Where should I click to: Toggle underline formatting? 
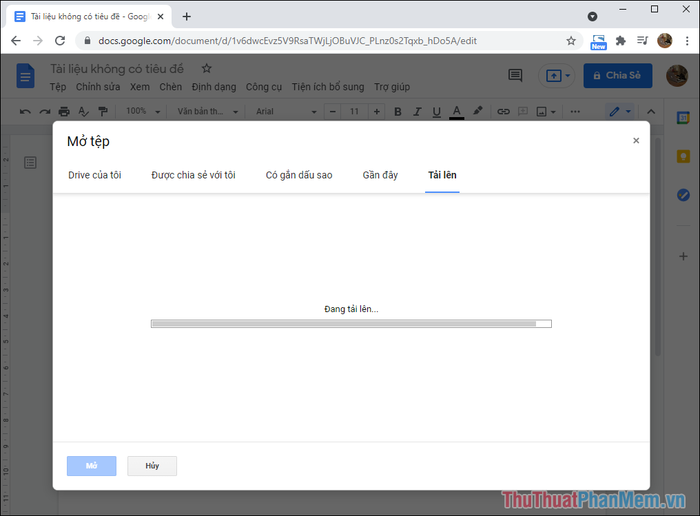437,112
